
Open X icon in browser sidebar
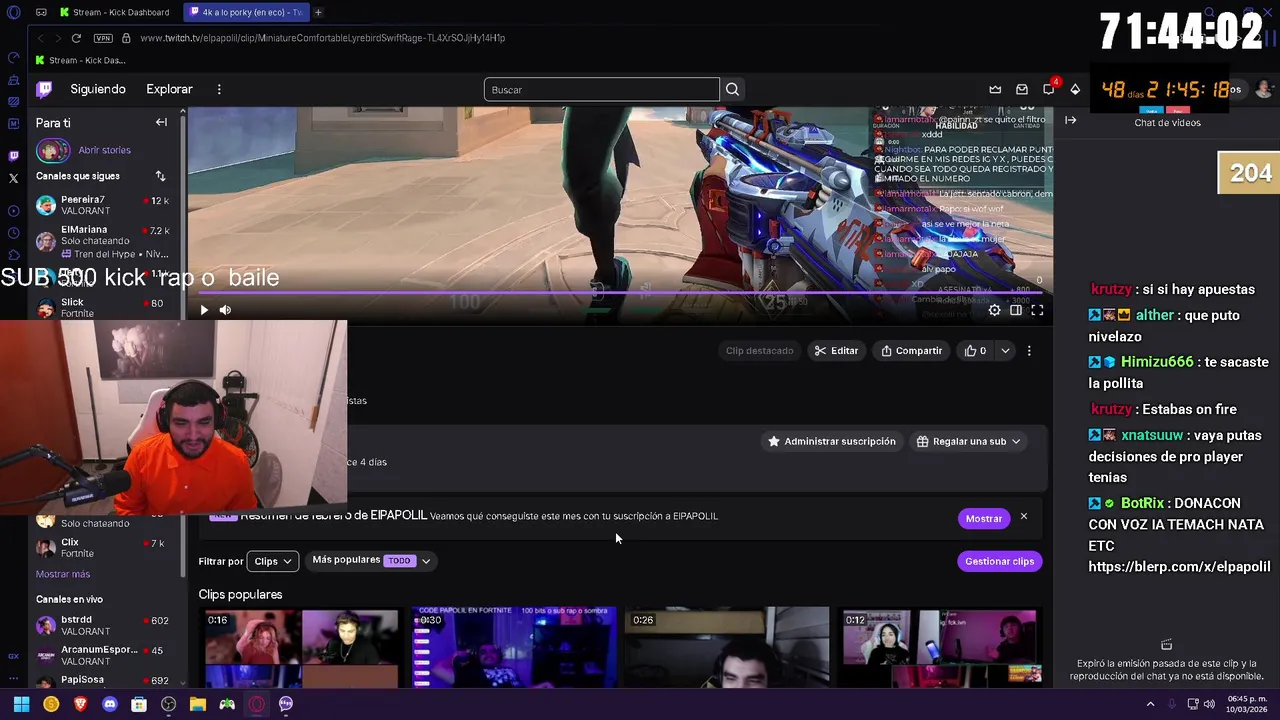click(x=13, y=178)
